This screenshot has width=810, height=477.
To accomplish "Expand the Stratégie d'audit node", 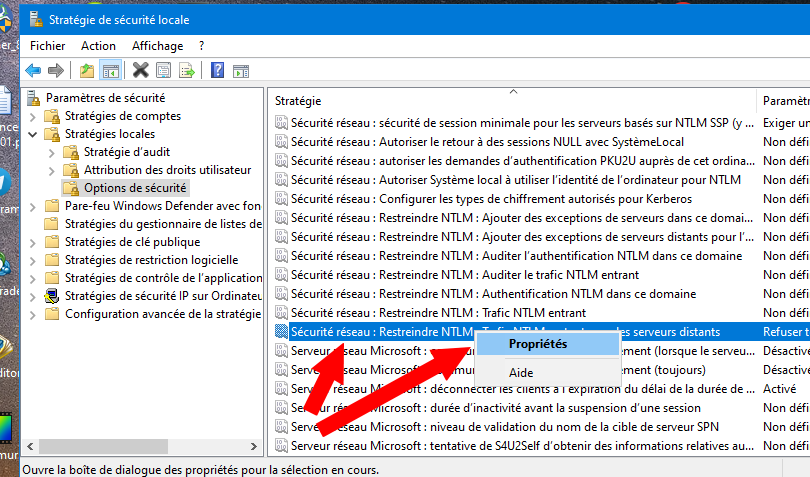I will [51, 153].
